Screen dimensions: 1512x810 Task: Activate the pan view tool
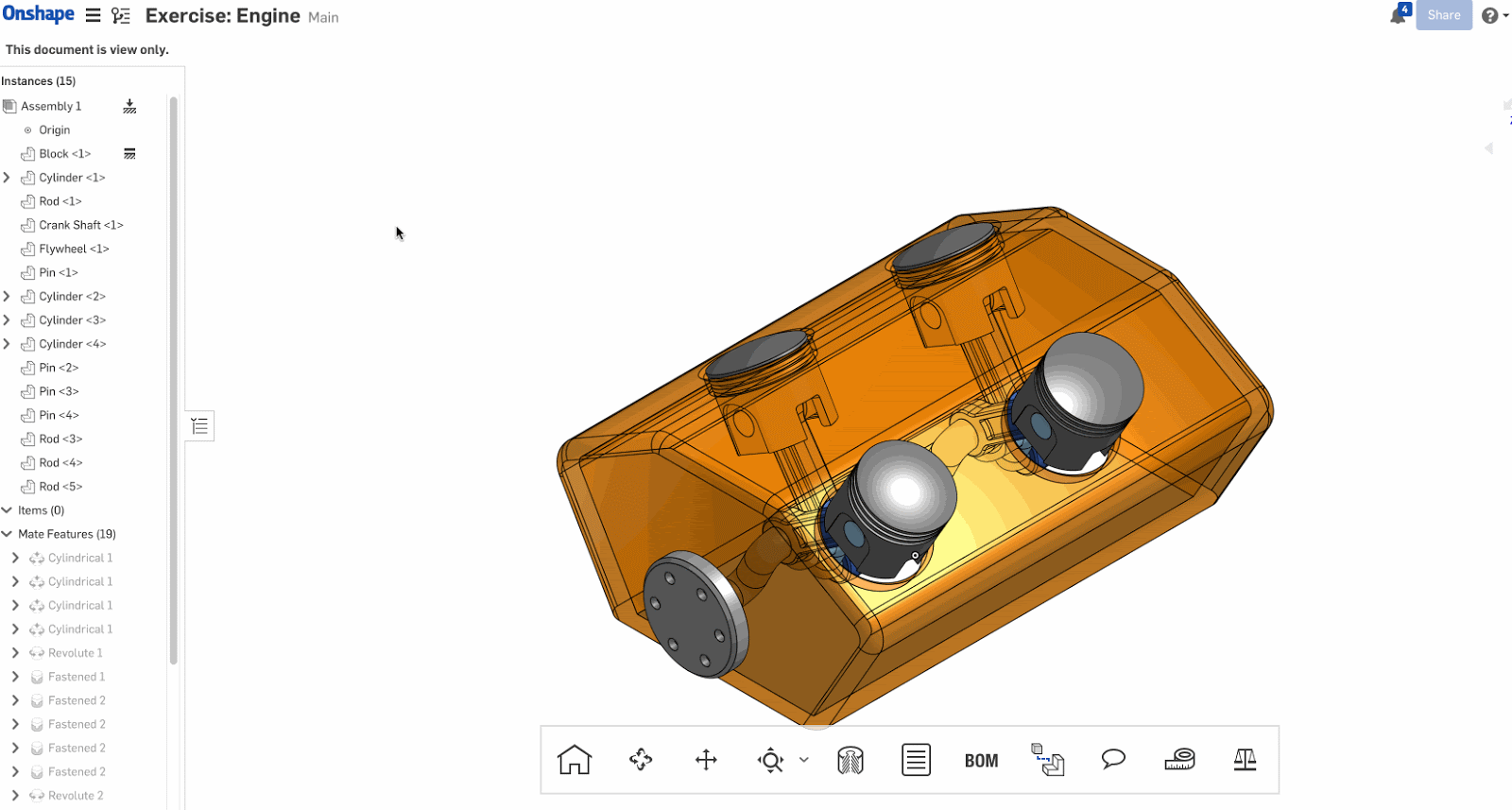click(706, 760)
